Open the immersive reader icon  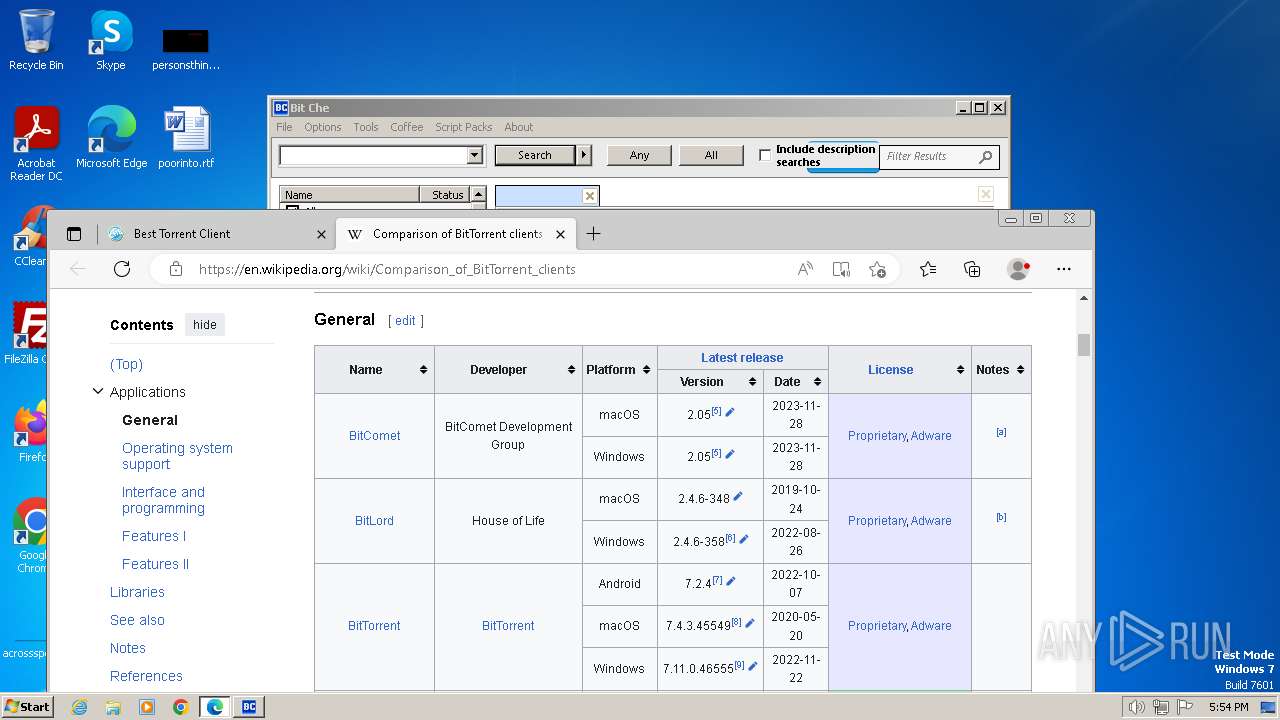point(841,269)
